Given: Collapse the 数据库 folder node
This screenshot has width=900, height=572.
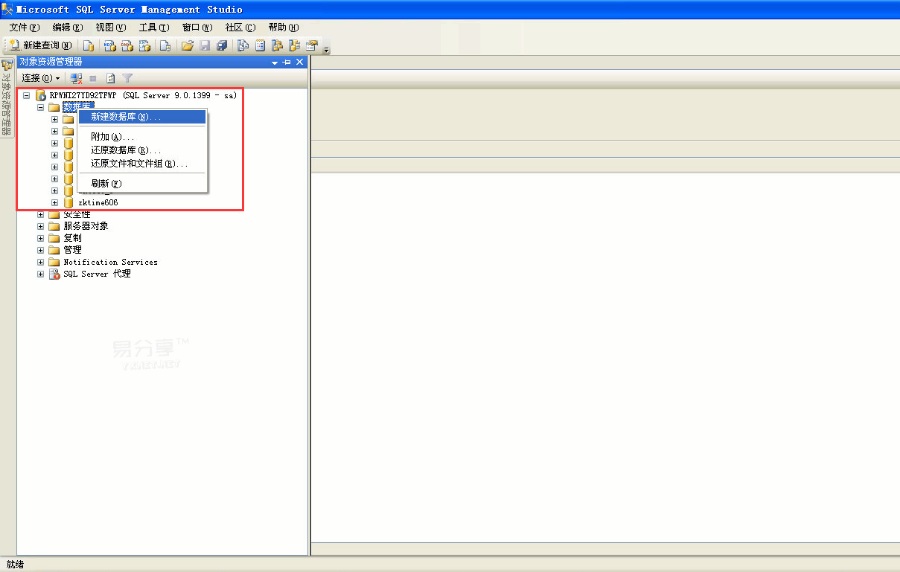Looking at the screenshot, I should [x=40, y=107].
